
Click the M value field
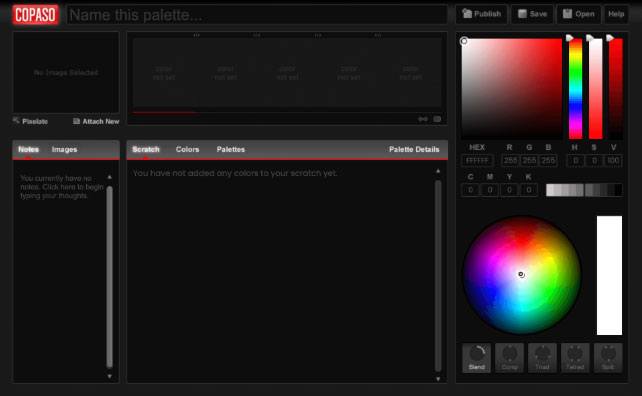(x=490, y=190)
